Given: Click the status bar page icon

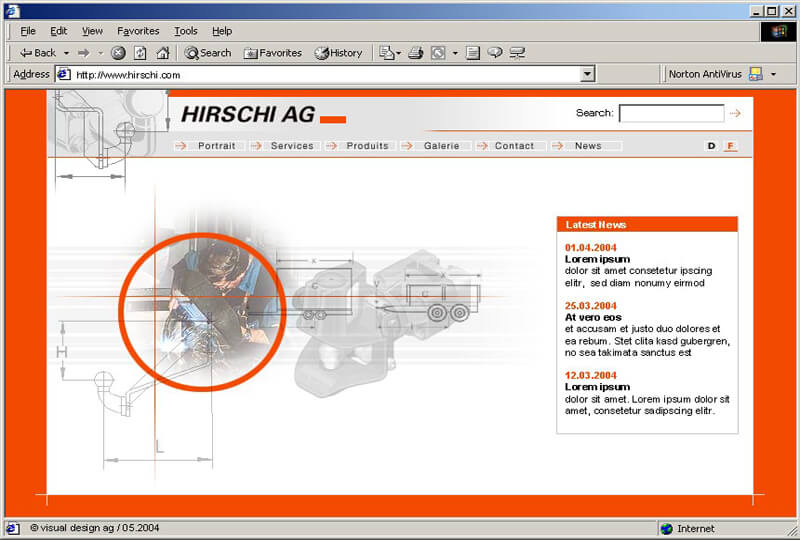Looking at the screenshot, I should point(12,528).
